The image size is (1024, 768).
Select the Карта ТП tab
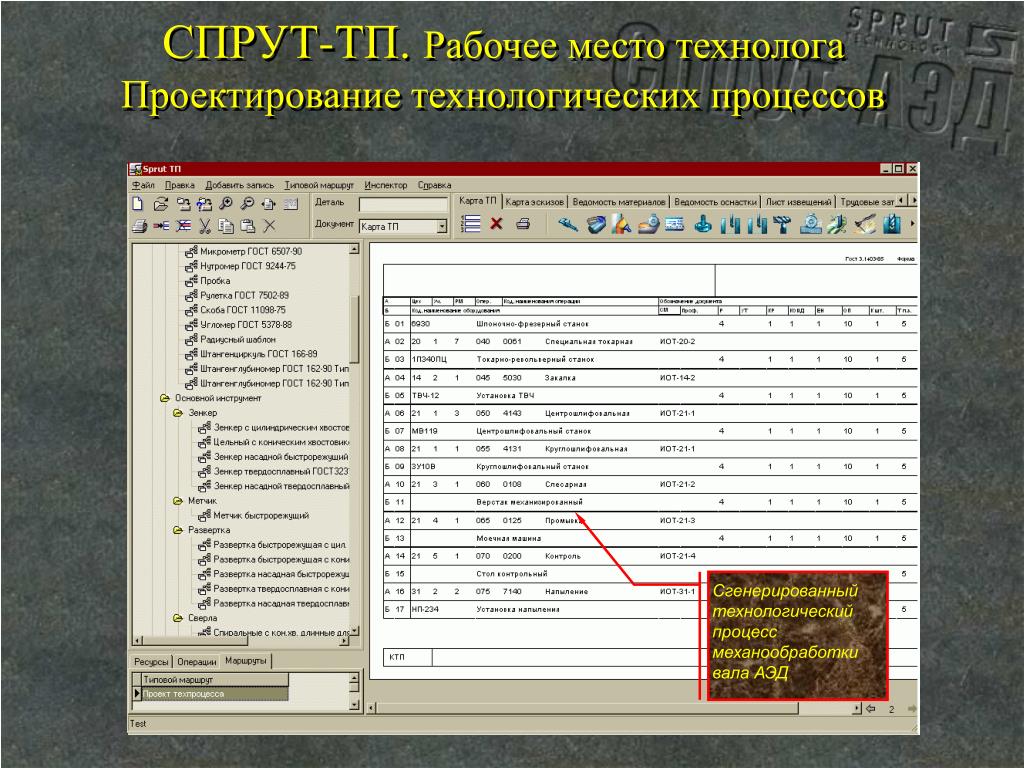click(477, 201)
